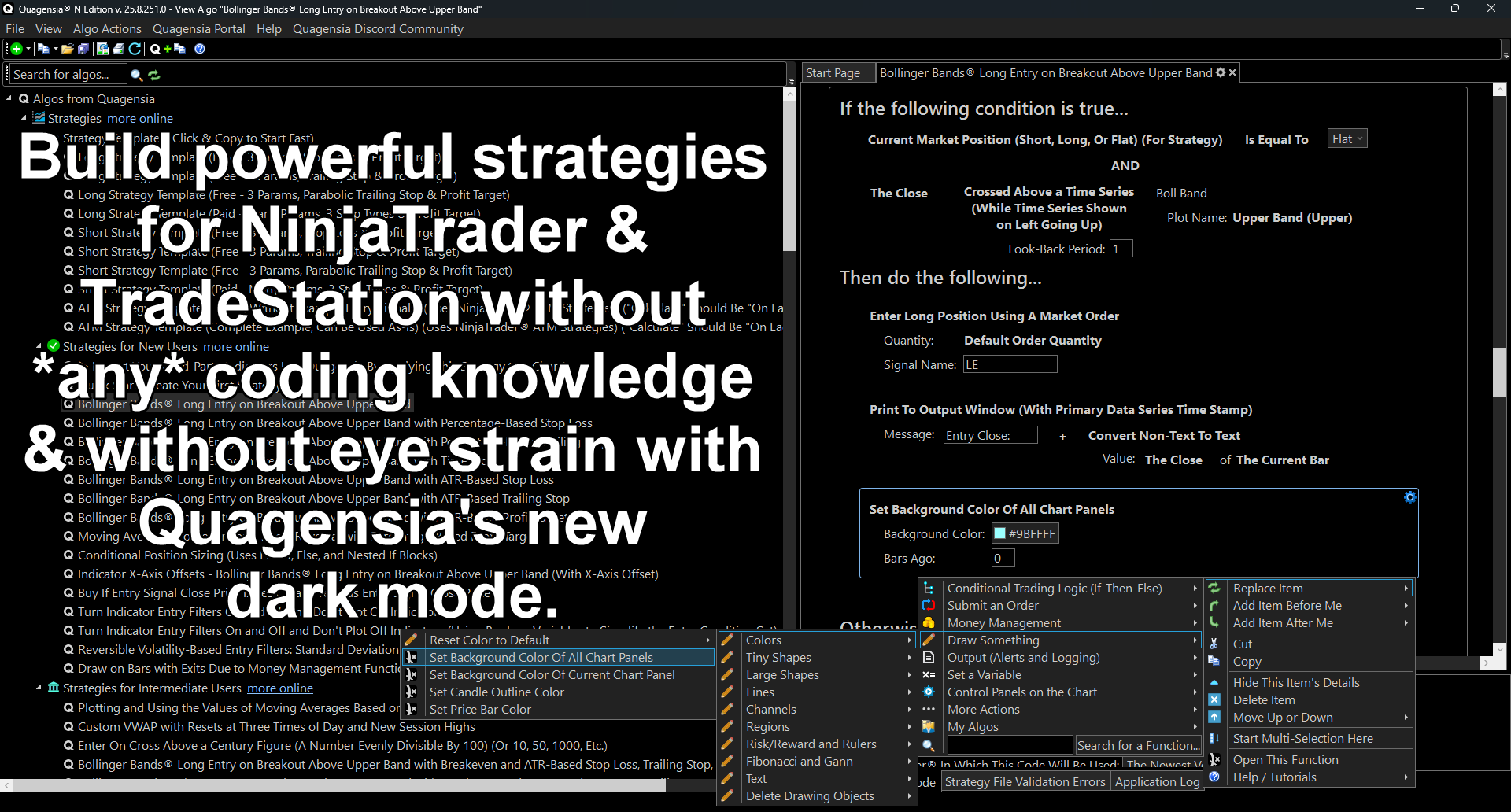Click the gear icon on the Bollinger Bands tab
The height and width of the screenshot is (812, 1511).
click(1221, 72)
